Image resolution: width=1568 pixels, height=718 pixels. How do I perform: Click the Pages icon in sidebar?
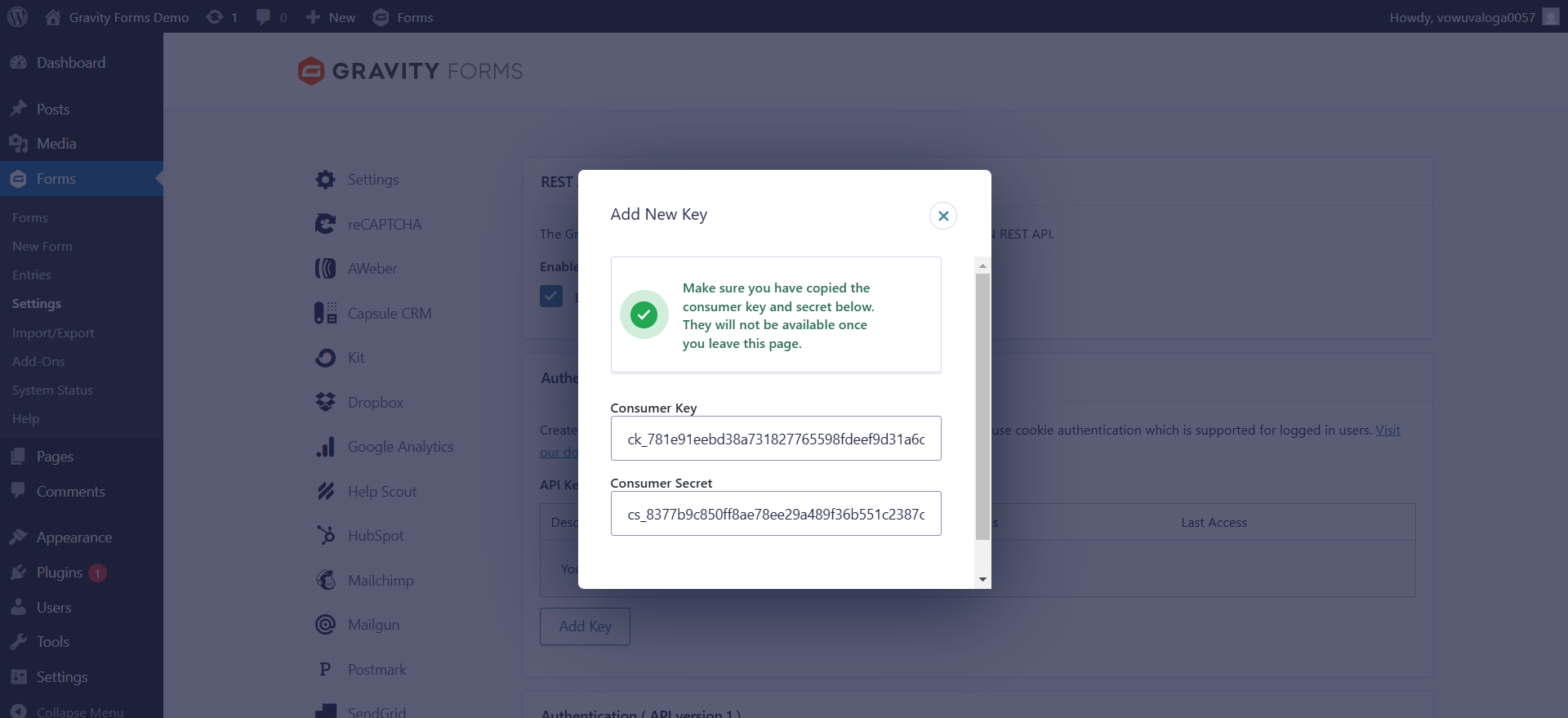(19, 457)
